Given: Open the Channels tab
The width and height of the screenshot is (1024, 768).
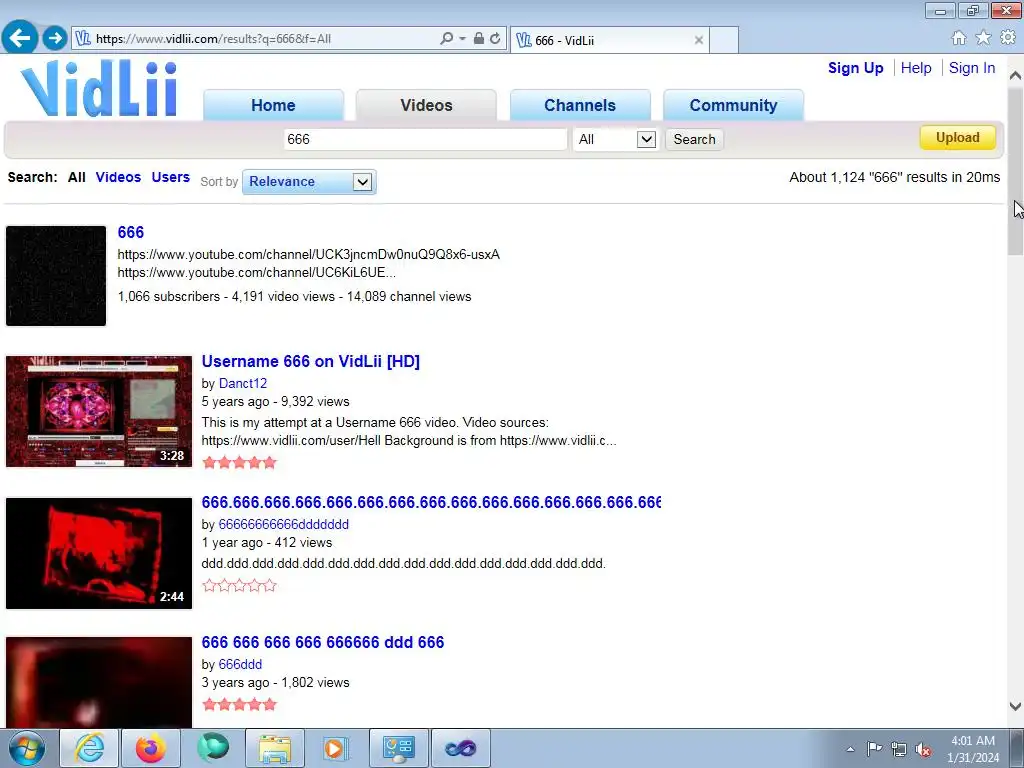Looking at the screenshot, I should click(580, 105).
